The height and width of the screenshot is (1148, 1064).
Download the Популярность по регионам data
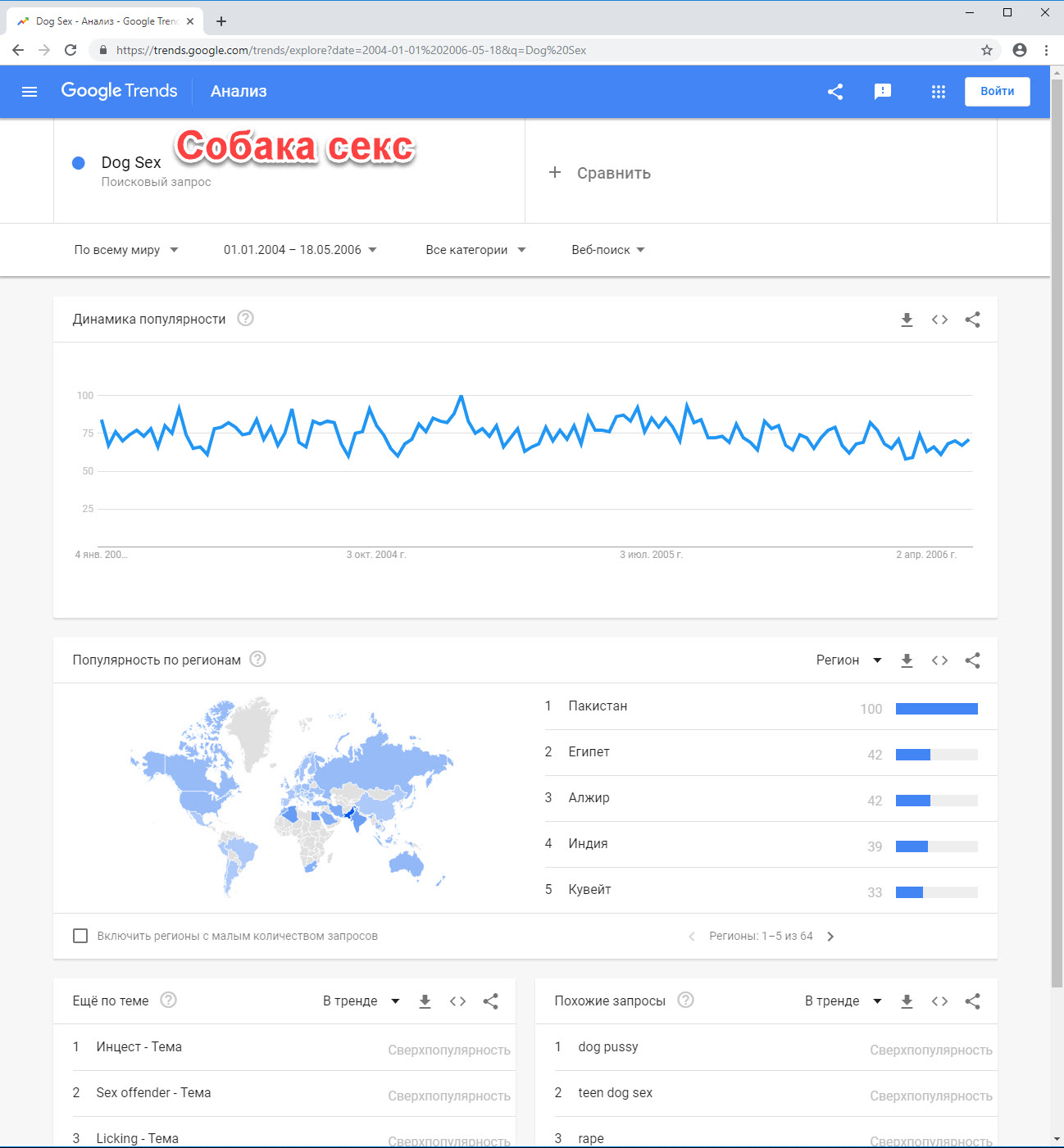pyautogui.click(x=907, y=660)
